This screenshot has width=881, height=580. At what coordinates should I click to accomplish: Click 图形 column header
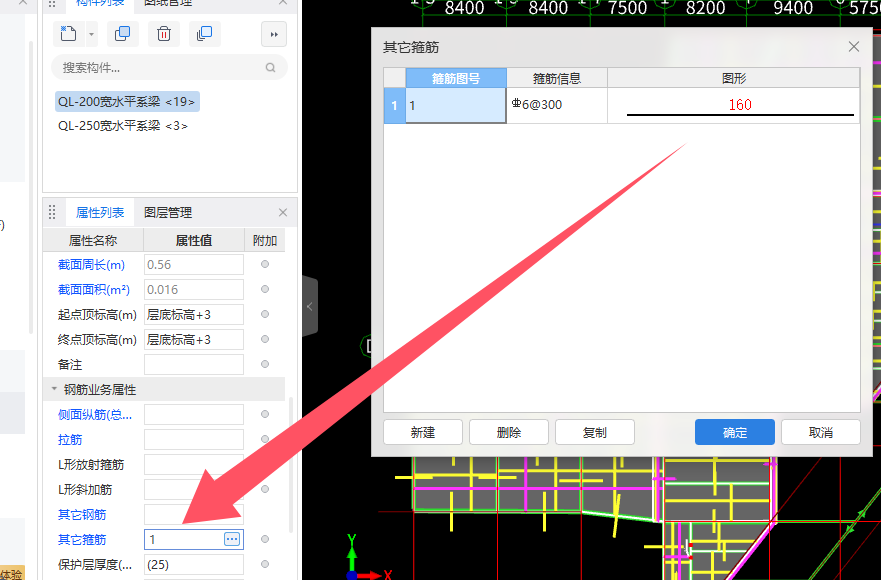tap(733, 78)
